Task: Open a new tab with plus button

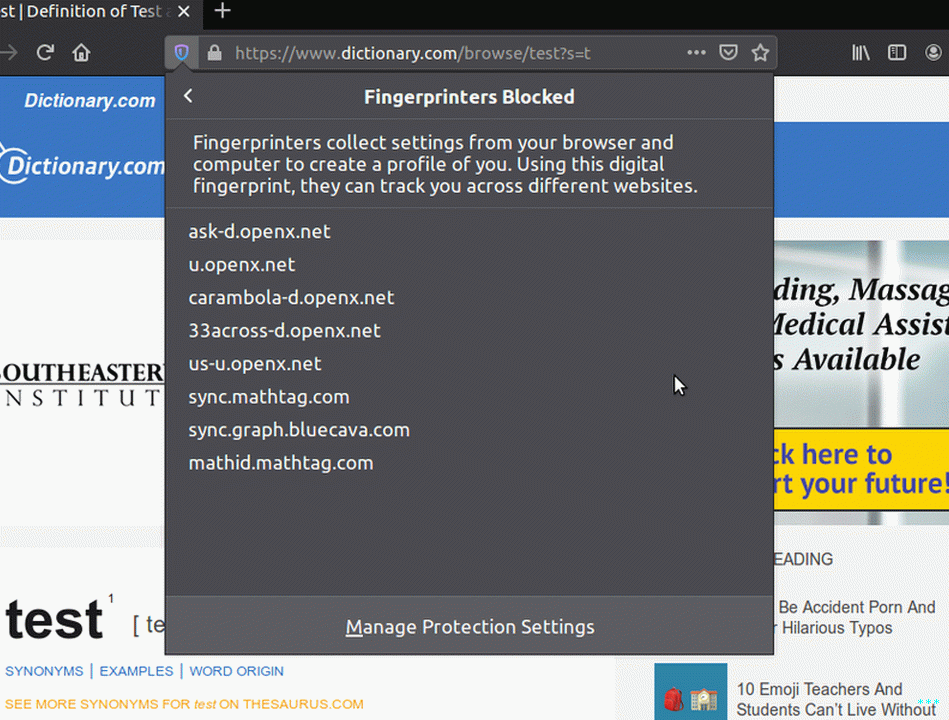Action: tap(222, 11)
